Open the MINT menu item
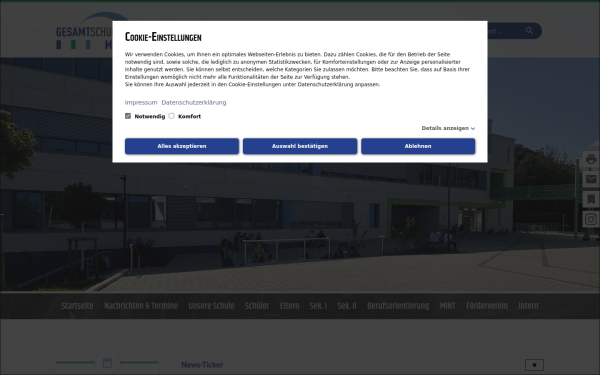This screenshot has height=375, width=600. click(x=447, y=306)
